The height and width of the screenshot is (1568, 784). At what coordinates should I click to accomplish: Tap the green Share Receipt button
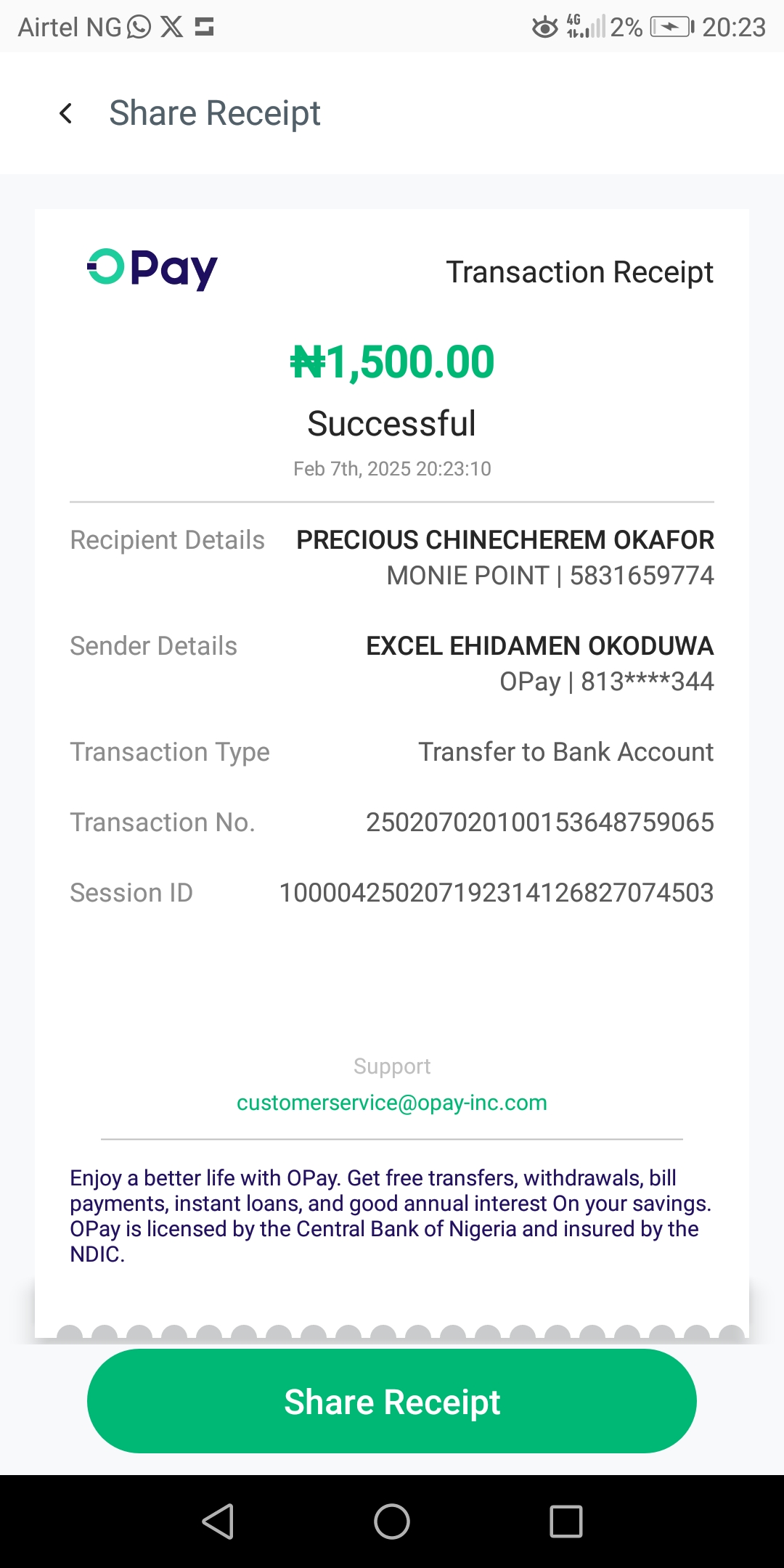[x=392, y=1401]
